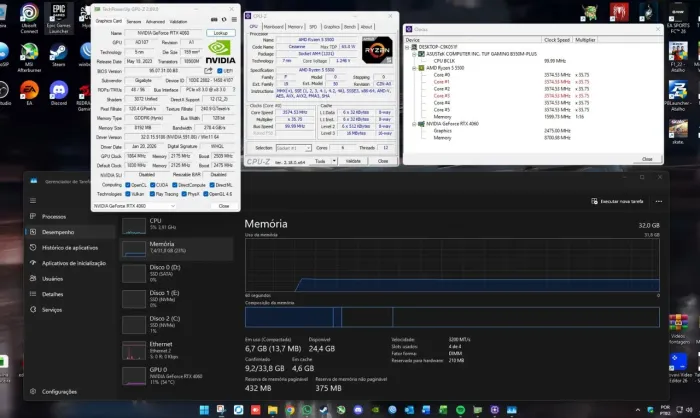The height and width of the screenshot is (418, 700).
Task: Open Processos in Task Manager sidebar
Action: click(54, 216)
